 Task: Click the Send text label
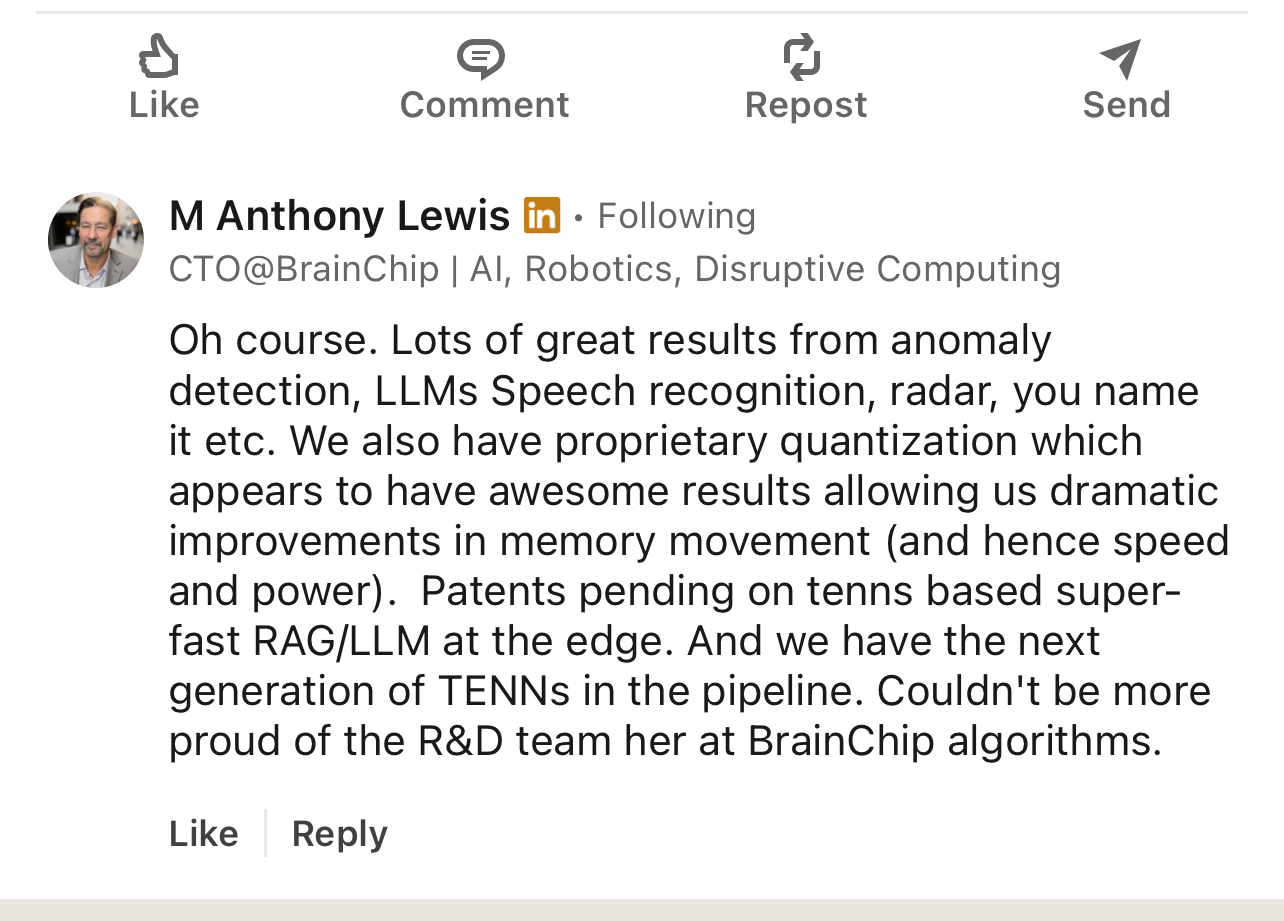[x=1126, y=105]
